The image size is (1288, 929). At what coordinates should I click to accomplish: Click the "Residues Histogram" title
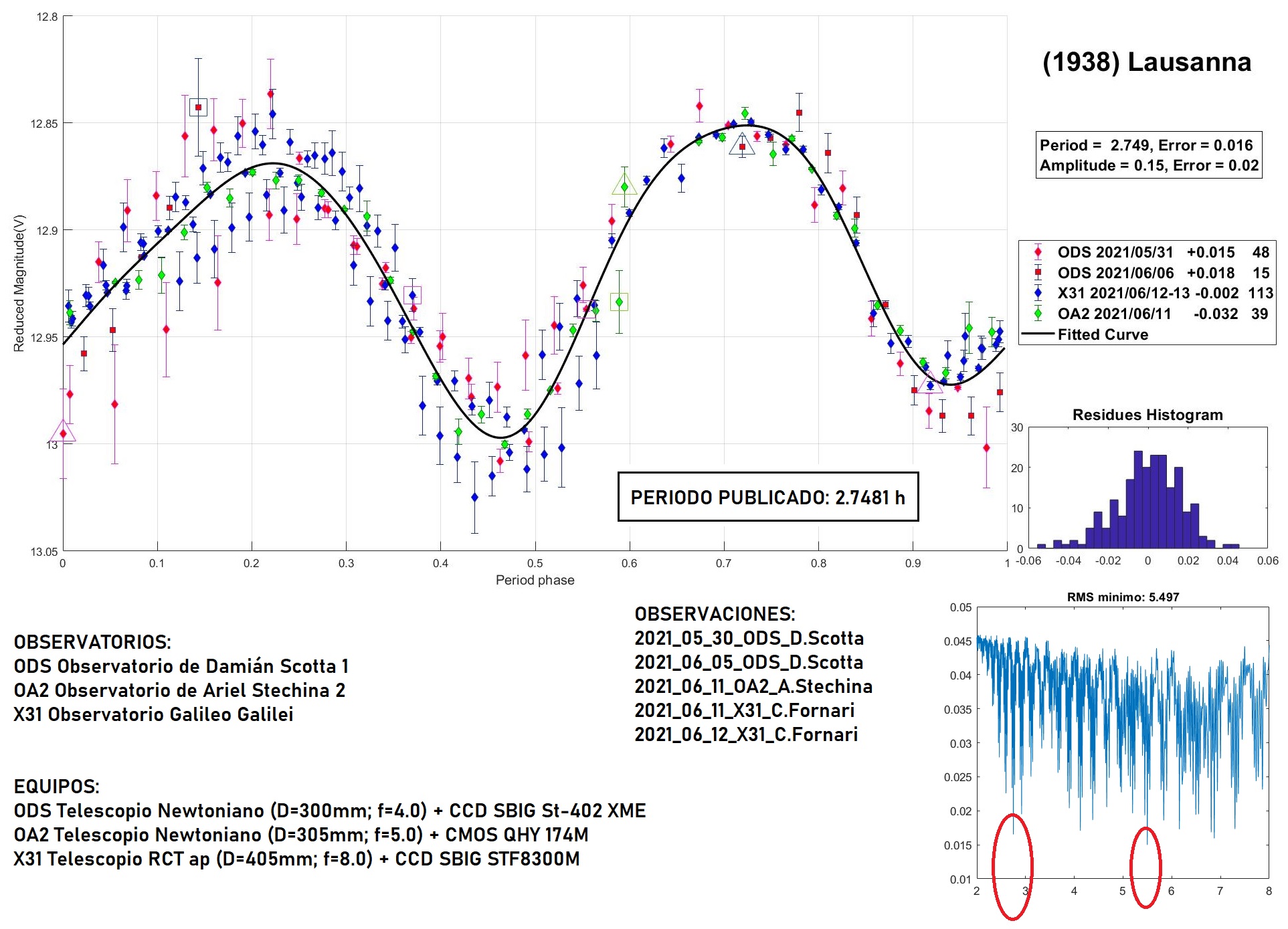1147,415
